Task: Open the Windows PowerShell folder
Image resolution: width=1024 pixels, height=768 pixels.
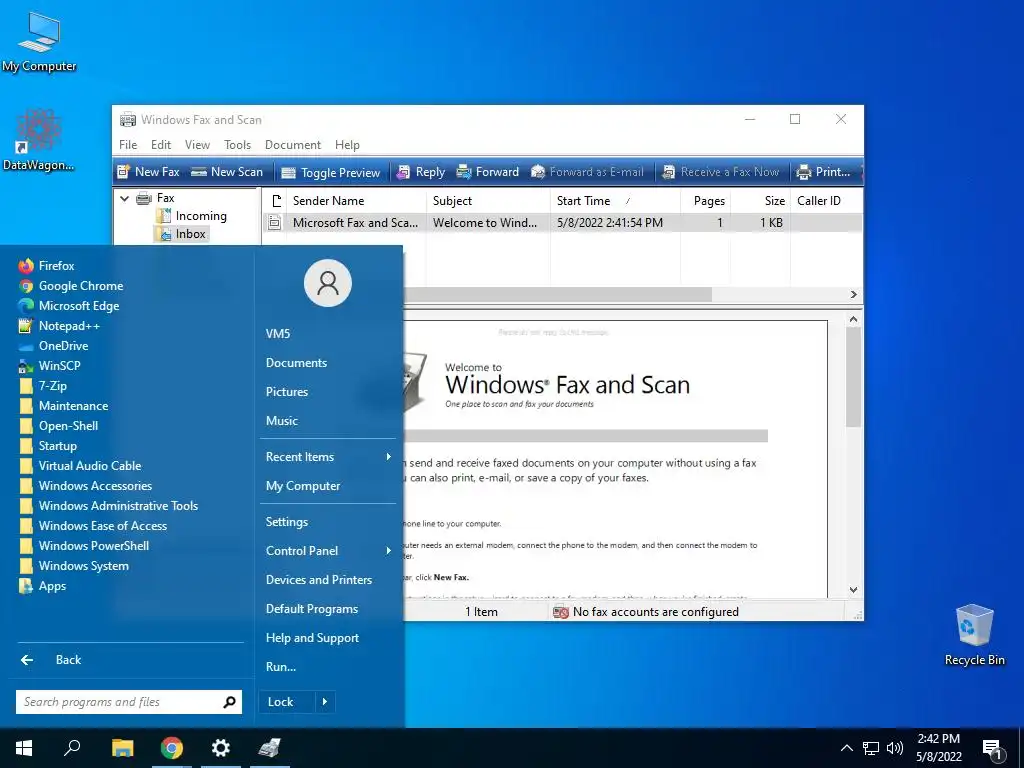Action: point(84,546)
